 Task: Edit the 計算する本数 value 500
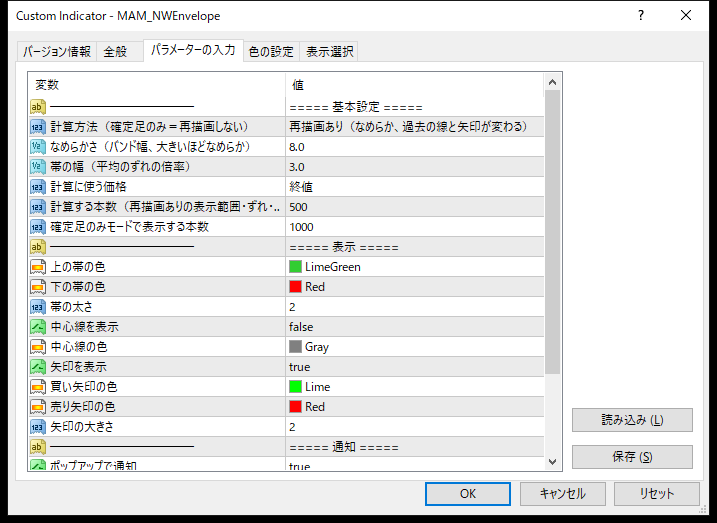(x=415, y=207)
